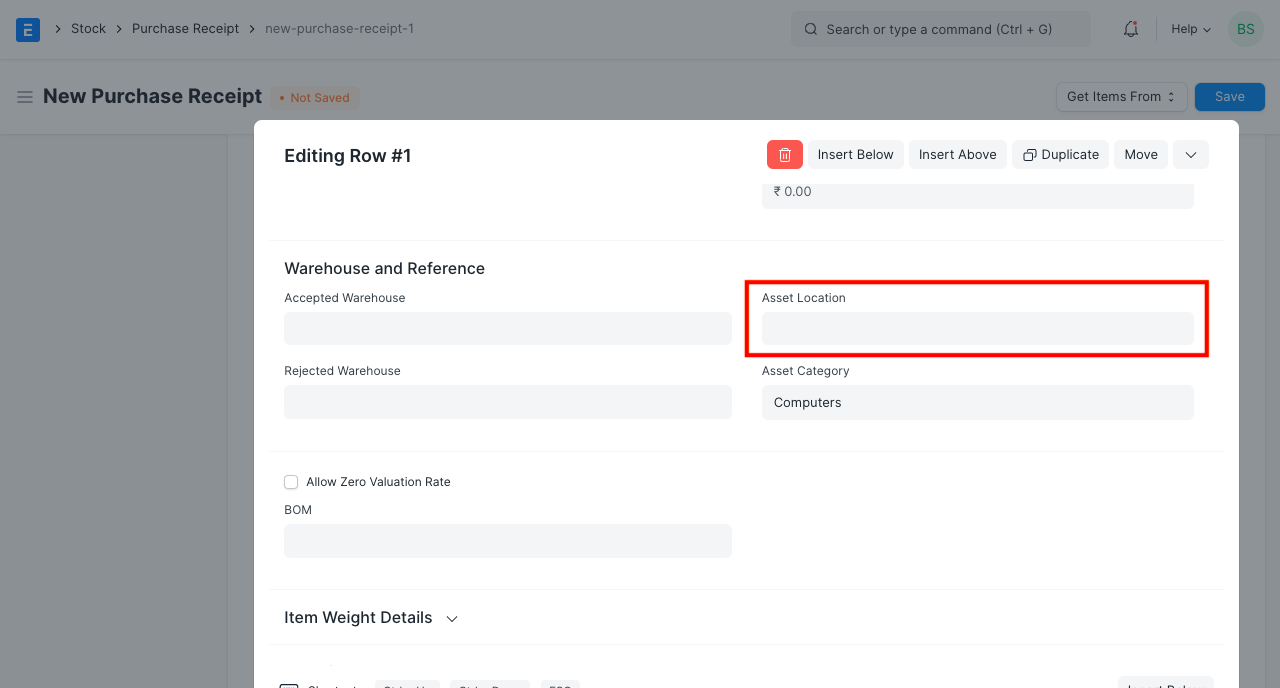Open the notifications bell

(x=1131, y=29)
